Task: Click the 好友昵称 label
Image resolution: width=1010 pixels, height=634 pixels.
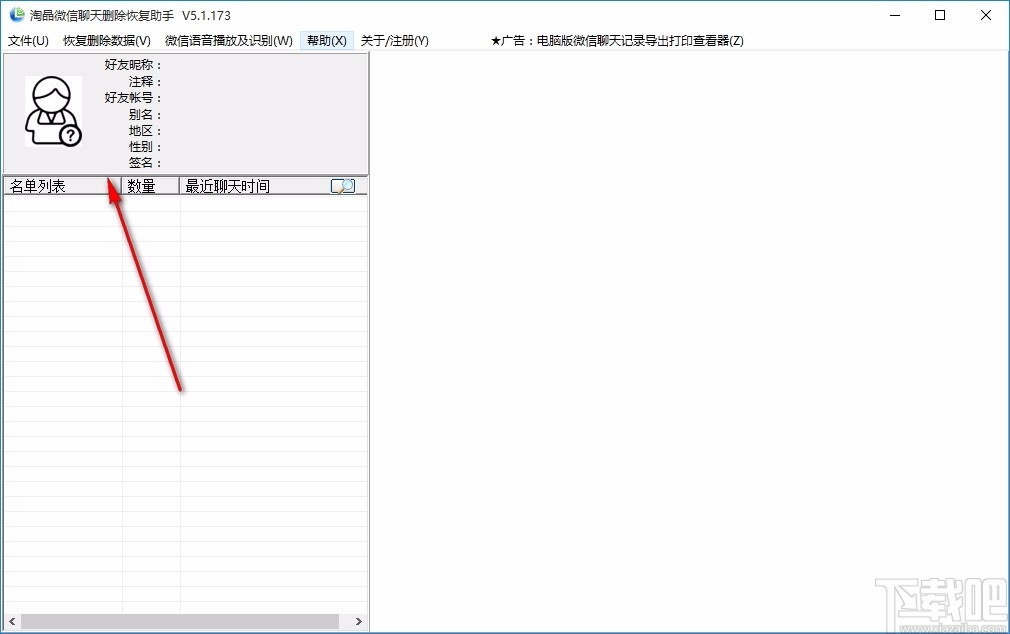Action: pyautogui.click(x=133, y=65)
